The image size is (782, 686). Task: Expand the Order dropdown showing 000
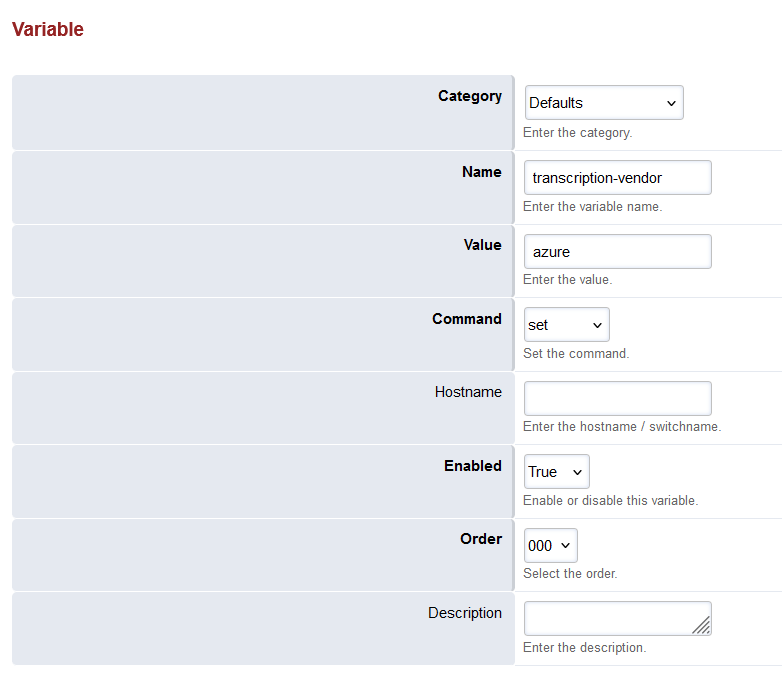click(x=550, y=546)
